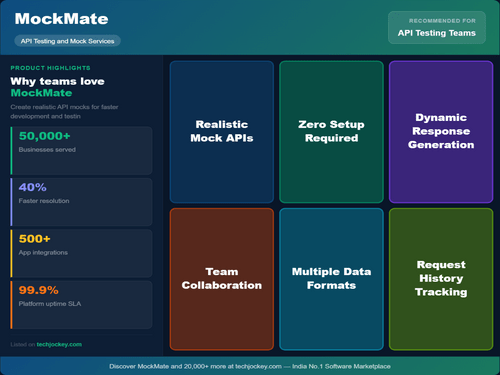Open the 40% Faster resolution stat card

pos(81,202)
